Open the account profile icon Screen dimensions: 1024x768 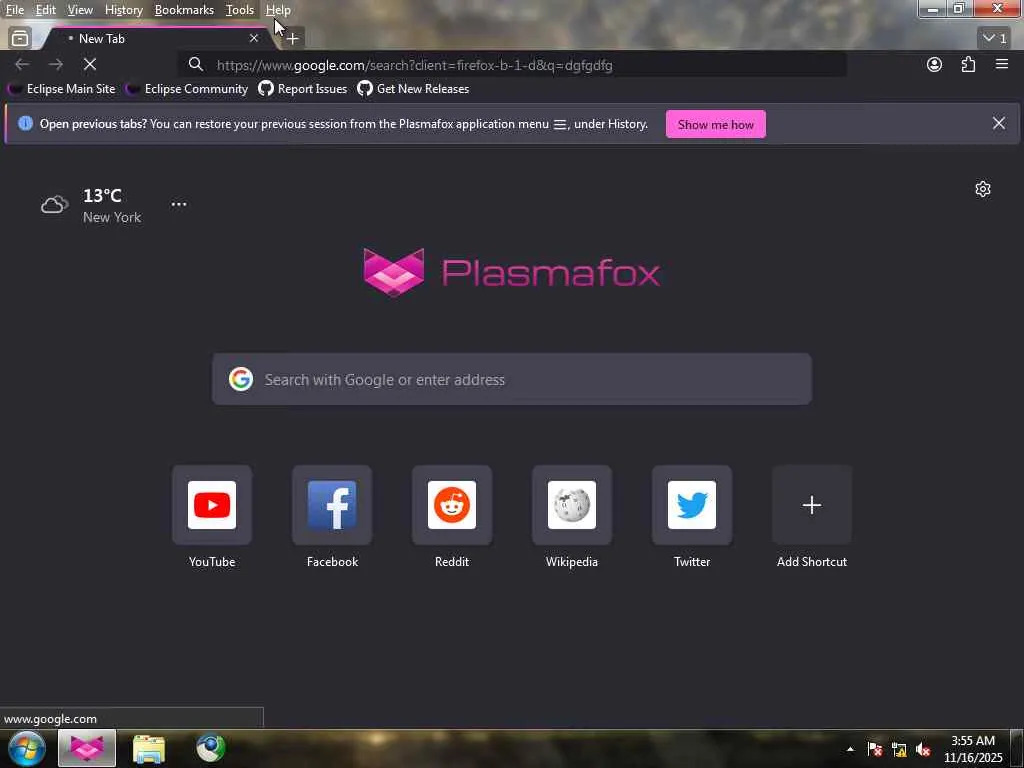(935, 64)
